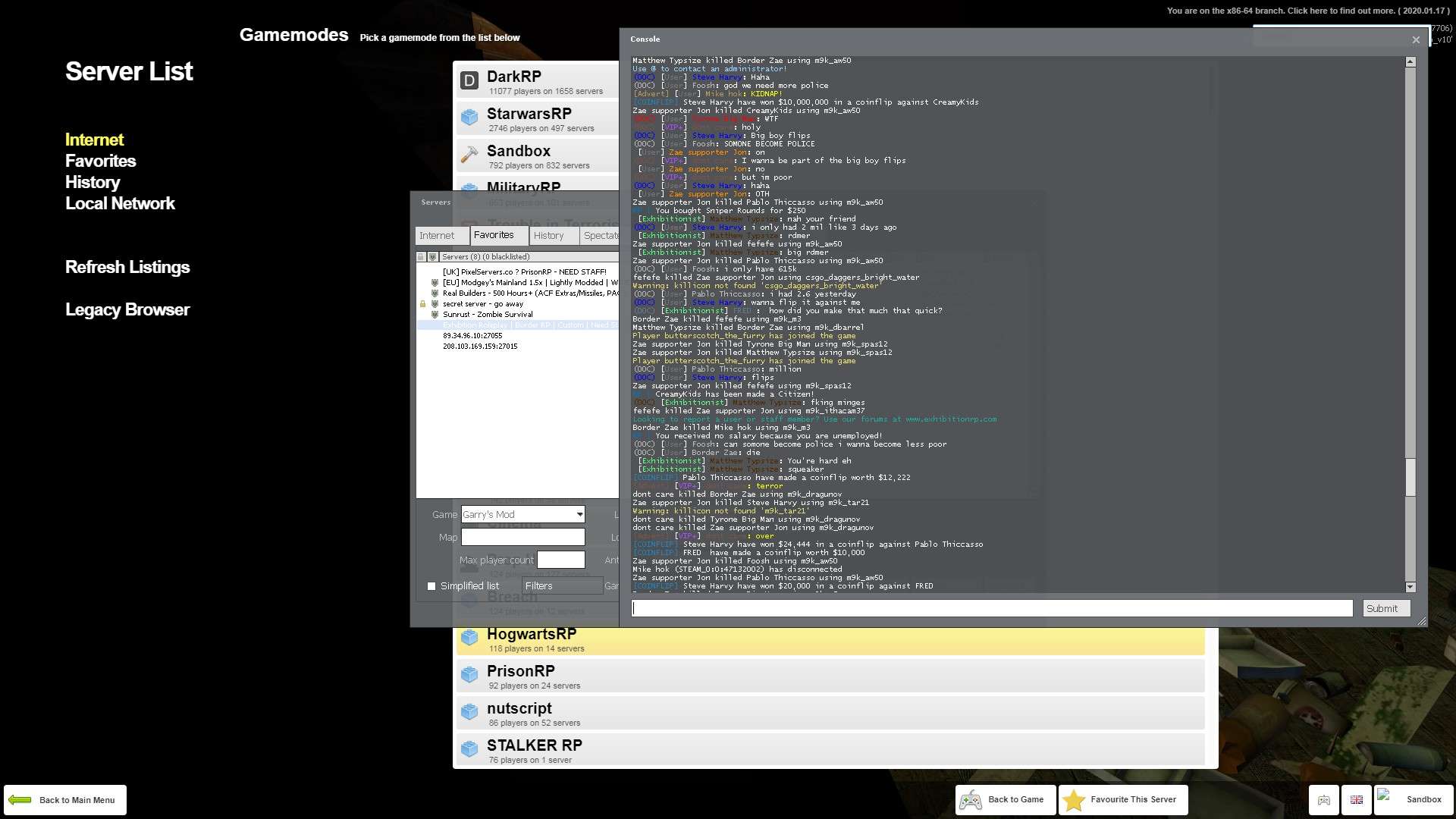Click the StarwarsRP blue cube icon
Screen dimensions: 1456x819
coord(469,118)
